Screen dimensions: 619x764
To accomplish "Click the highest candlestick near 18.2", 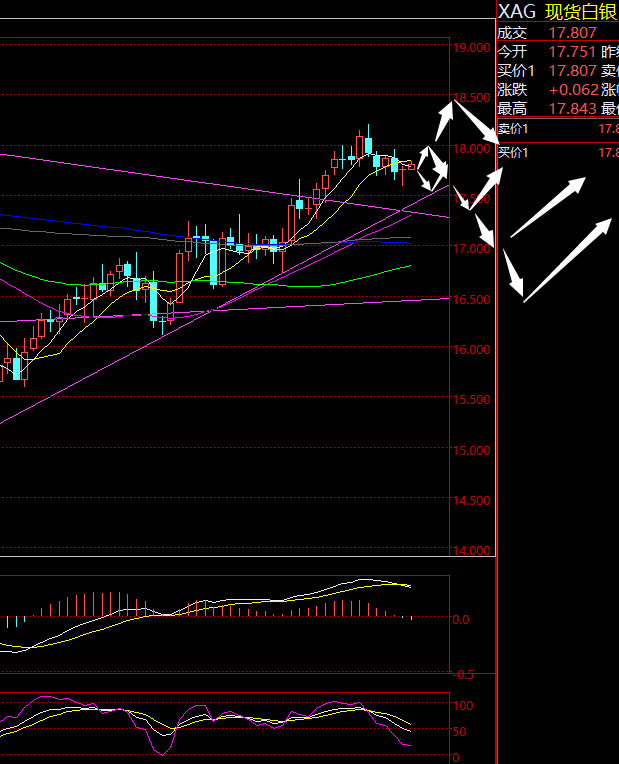I will pyautogui.click(x=368, y=146).
